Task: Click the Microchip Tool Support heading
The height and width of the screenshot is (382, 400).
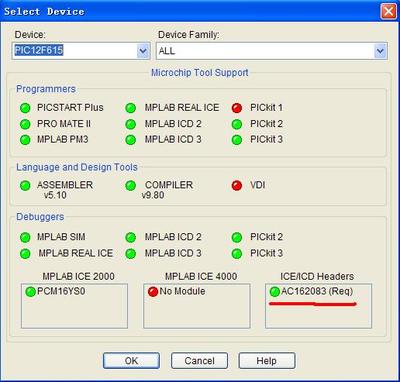Action: point(200,73)
